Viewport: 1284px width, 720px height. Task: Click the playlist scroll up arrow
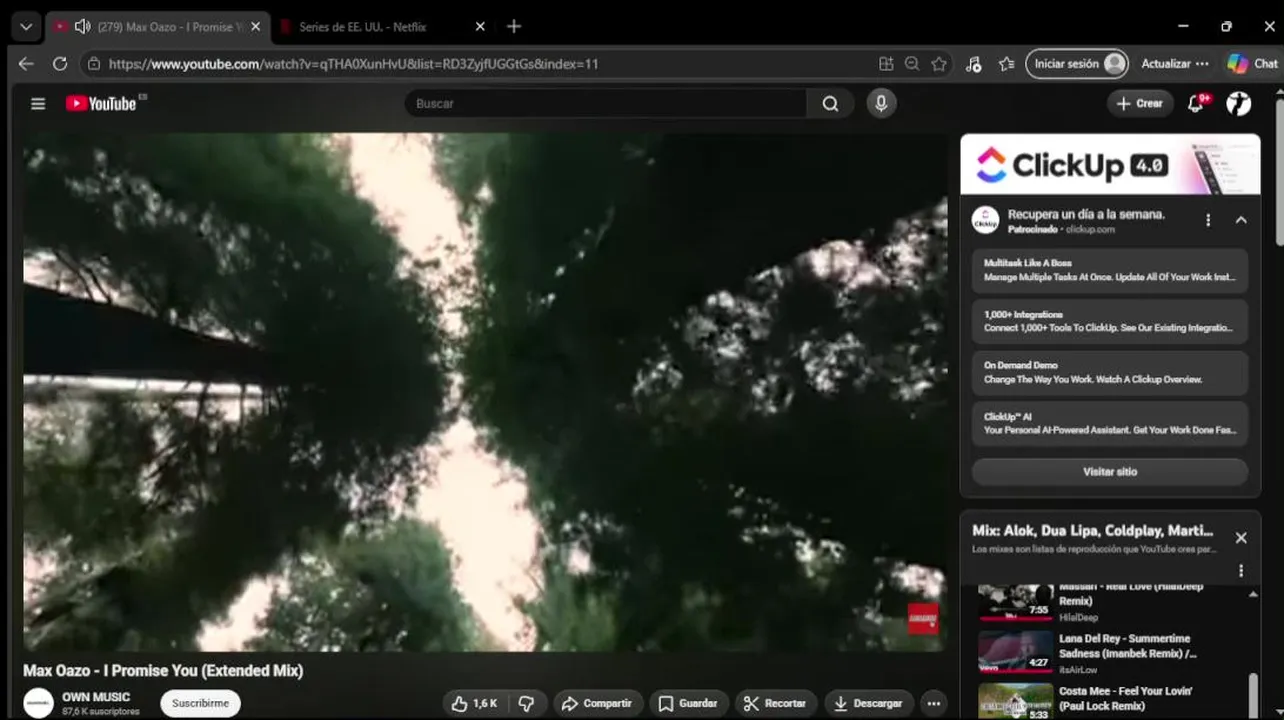click(x=1253, y=594)
